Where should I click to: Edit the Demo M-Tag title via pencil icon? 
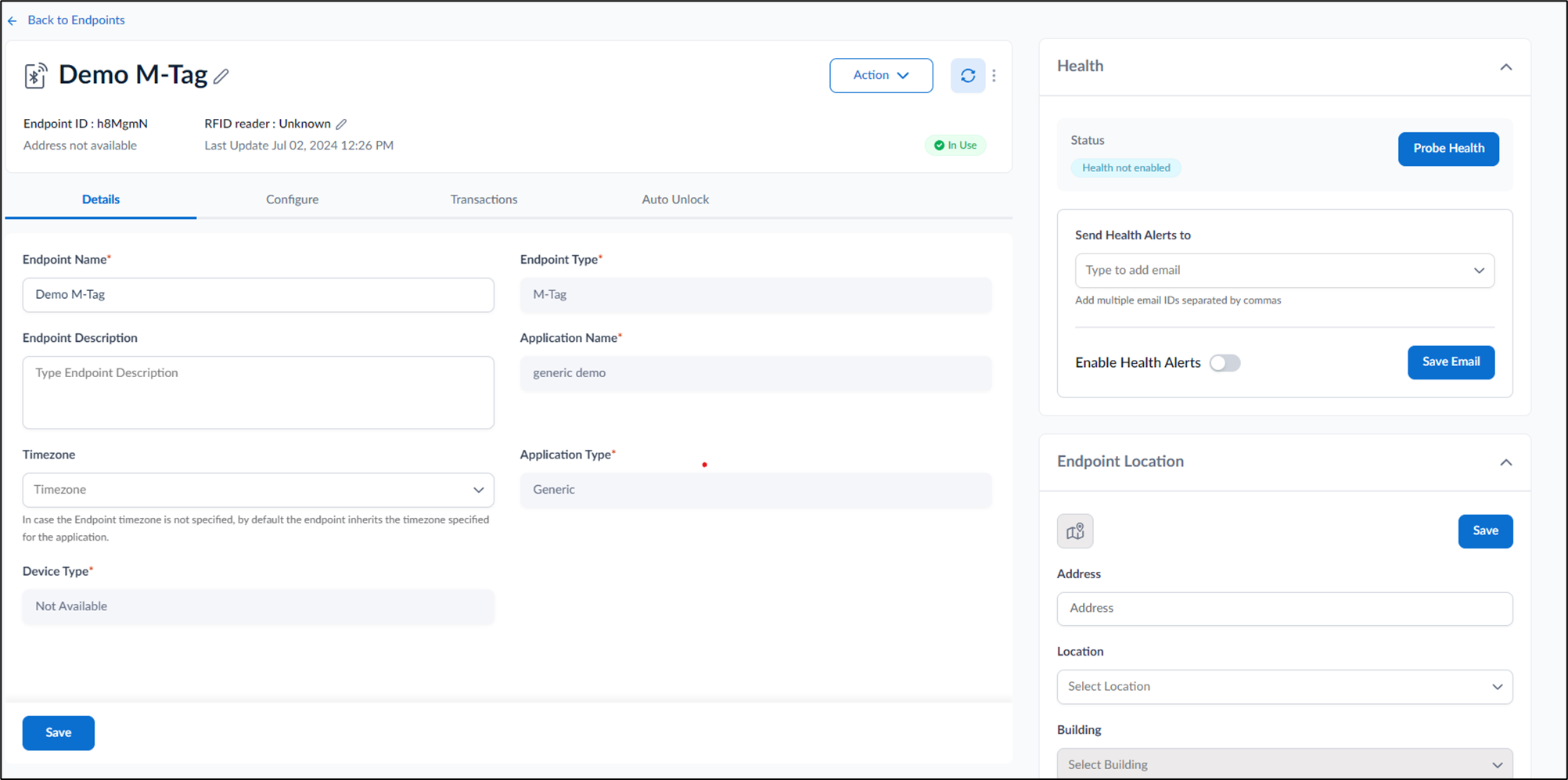point(221,77)
